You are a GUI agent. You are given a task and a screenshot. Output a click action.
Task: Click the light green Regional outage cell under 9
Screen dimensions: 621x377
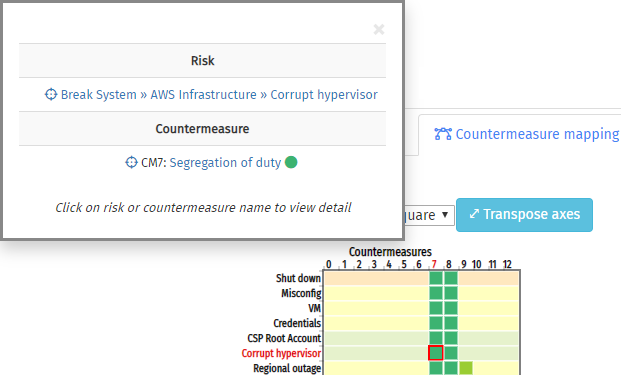tap(466, 368)
